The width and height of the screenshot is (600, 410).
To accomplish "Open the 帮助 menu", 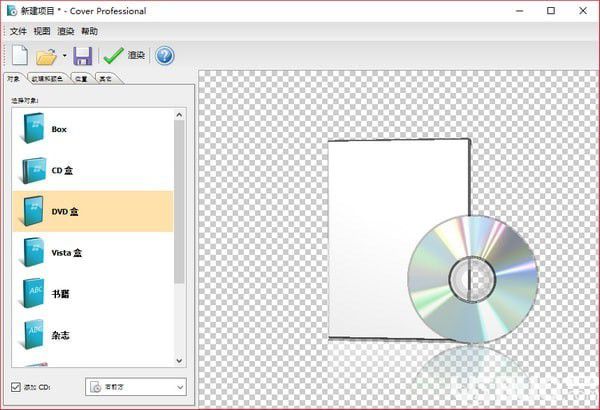I will 89,31.
